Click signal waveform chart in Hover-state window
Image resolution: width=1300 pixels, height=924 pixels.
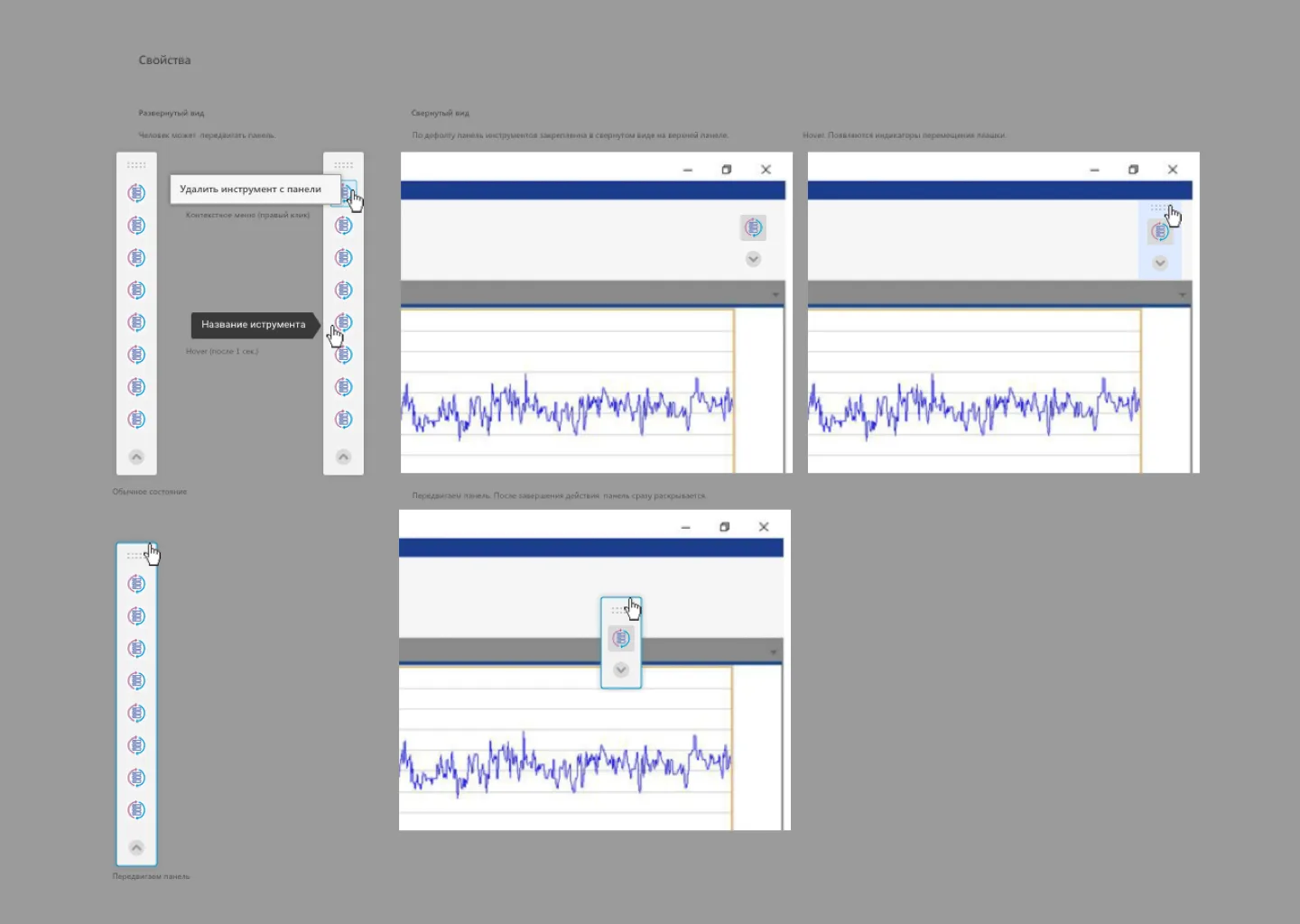click(x=974, y=408)
